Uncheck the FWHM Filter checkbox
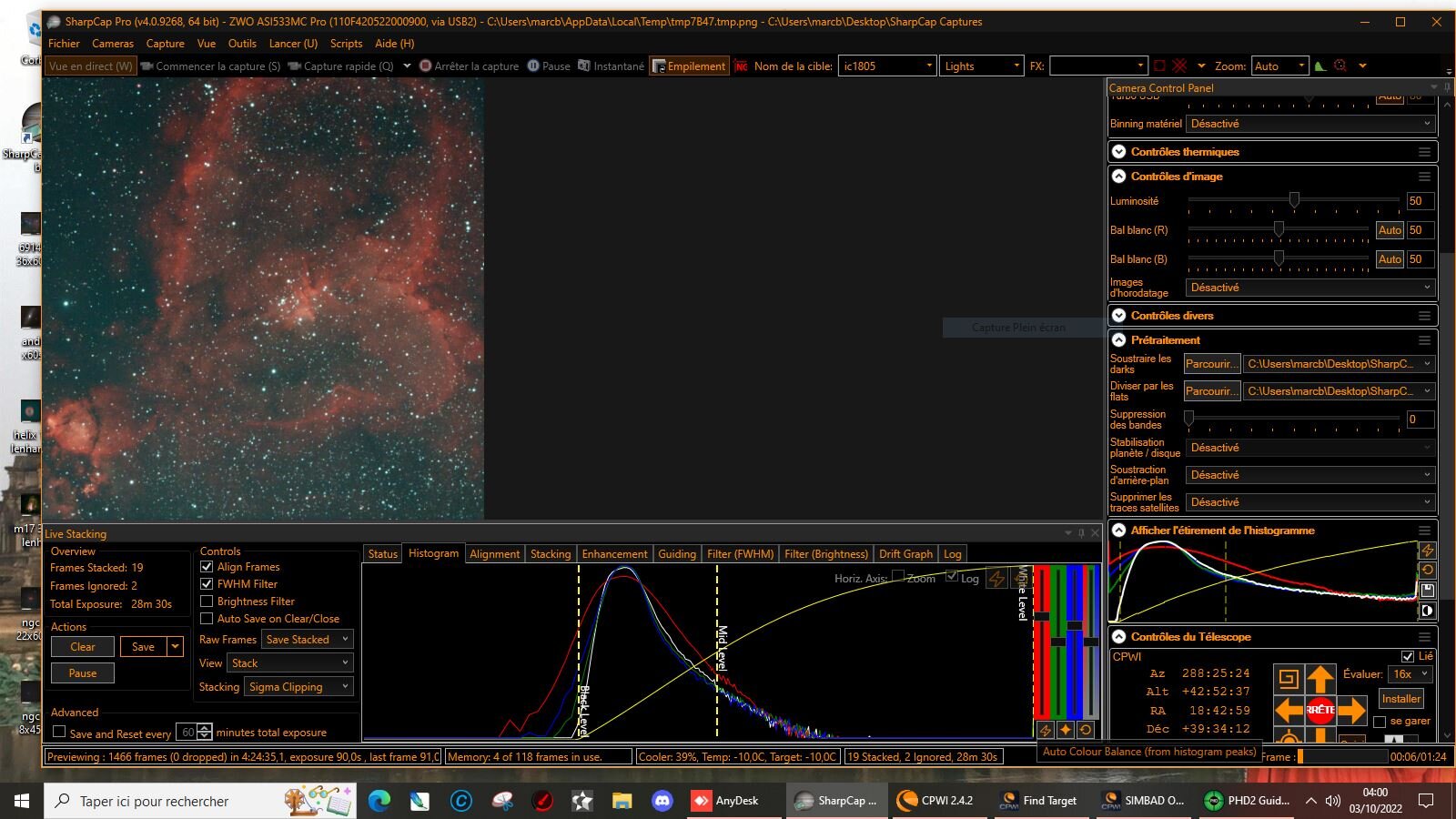The height and width of the screenshot is (819, 1456). pyautogui.click(x=207, y=584)
